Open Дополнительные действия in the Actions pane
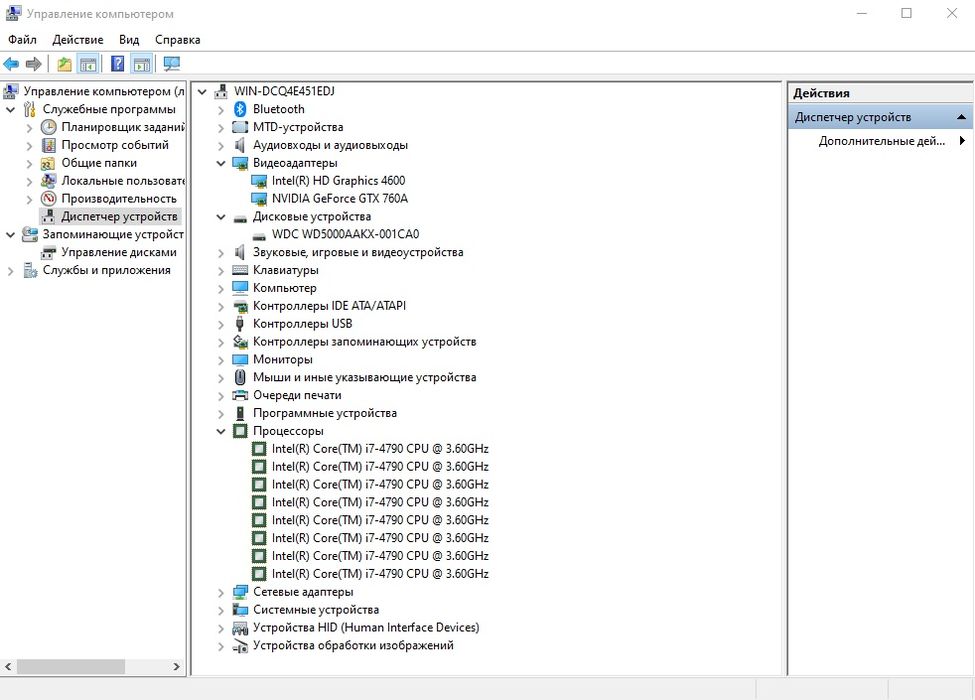This screenshot has height=700, width=975. [882, 141]
